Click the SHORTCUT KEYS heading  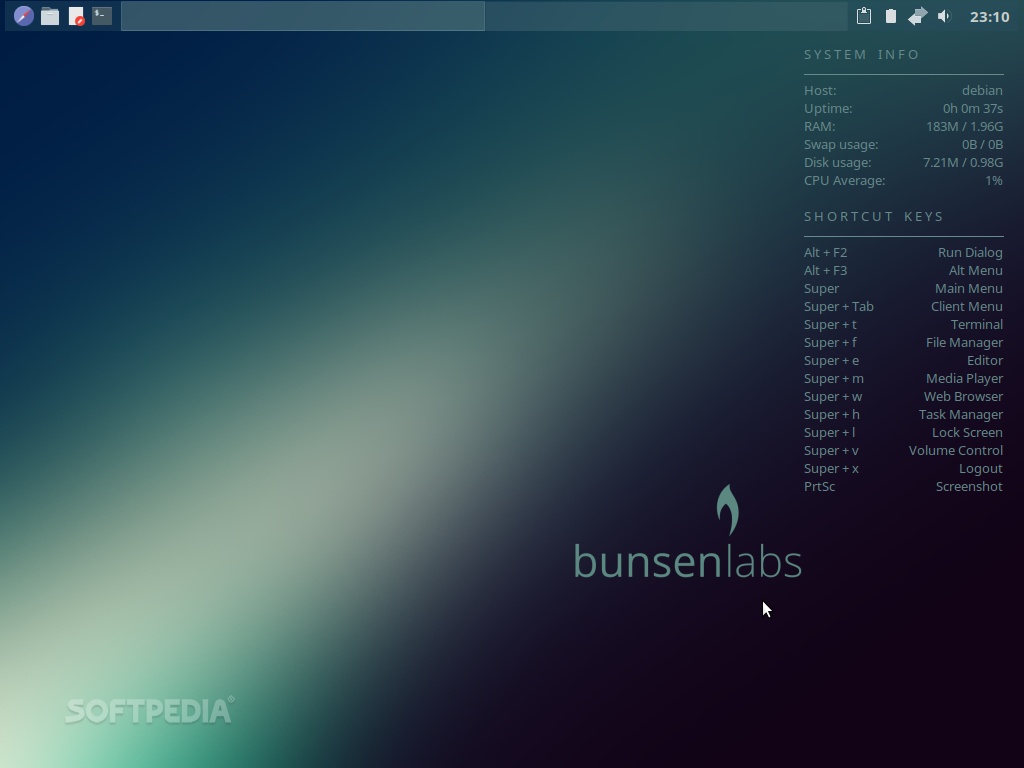tap(873, 217)
